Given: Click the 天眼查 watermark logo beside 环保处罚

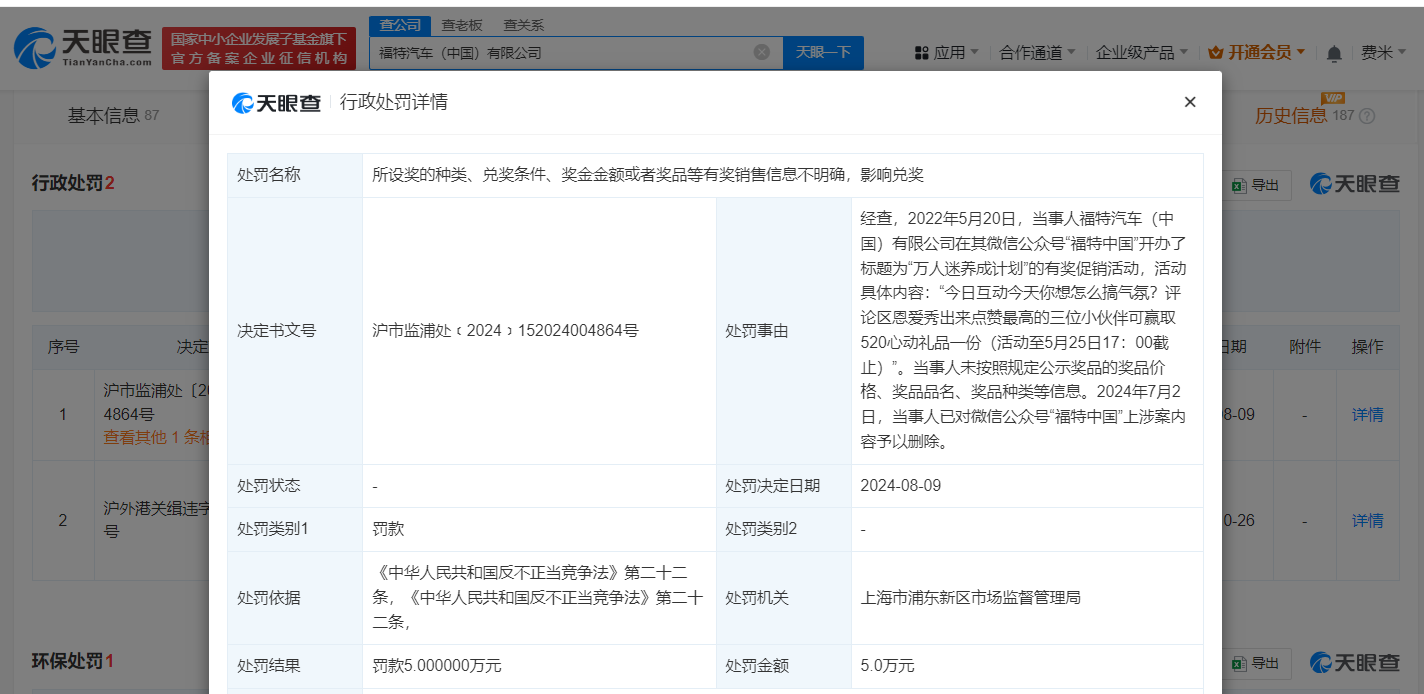Looking at the screenshot, I should (1355, 662).
